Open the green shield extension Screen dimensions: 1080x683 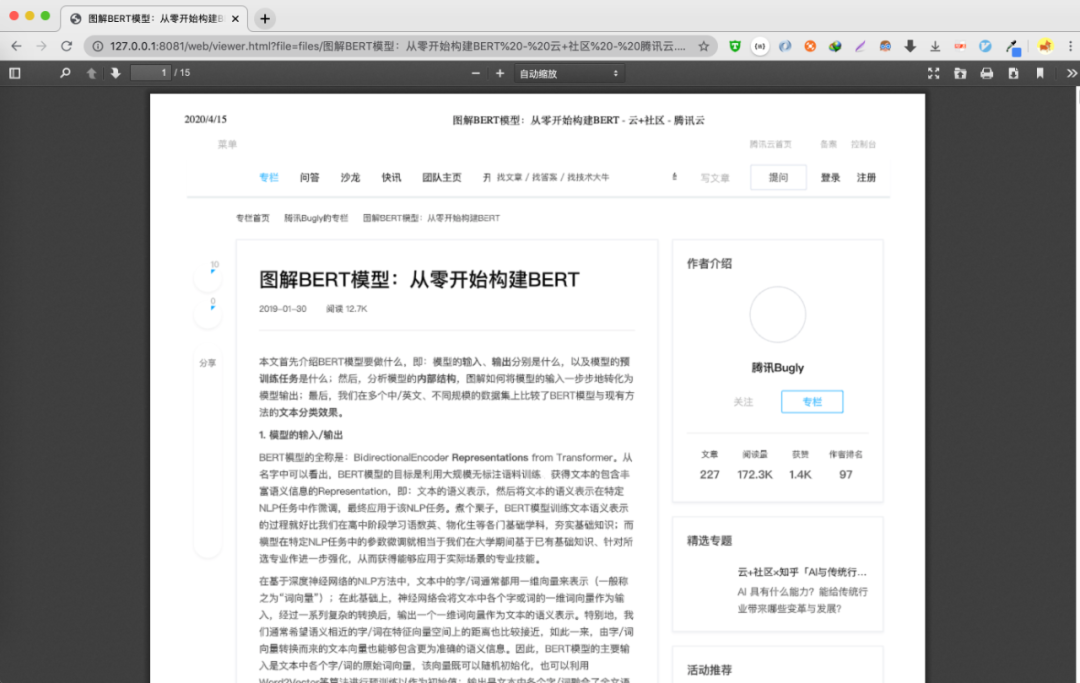point(735,46)
